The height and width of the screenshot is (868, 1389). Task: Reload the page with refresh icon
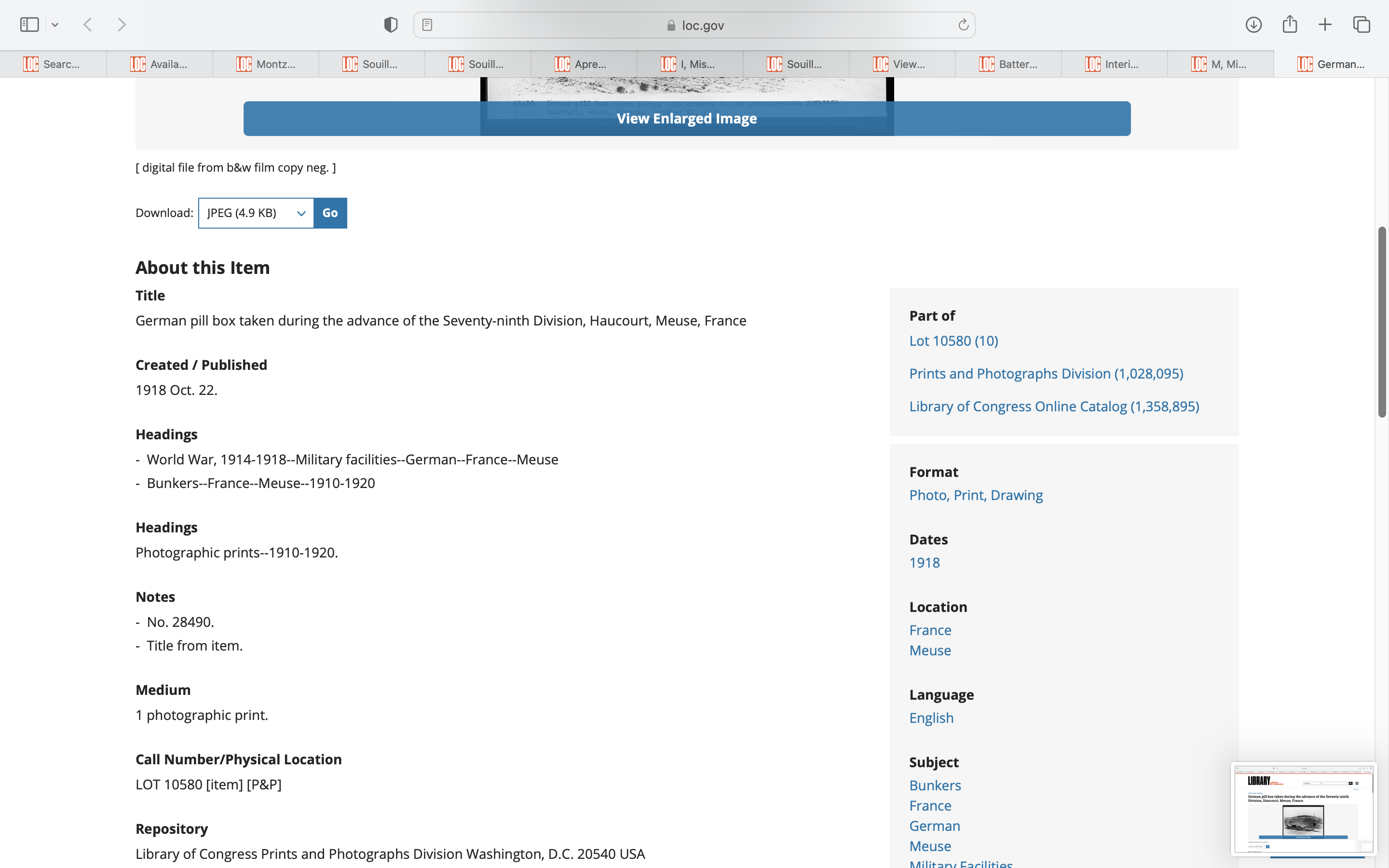click(x=963, y=25)
